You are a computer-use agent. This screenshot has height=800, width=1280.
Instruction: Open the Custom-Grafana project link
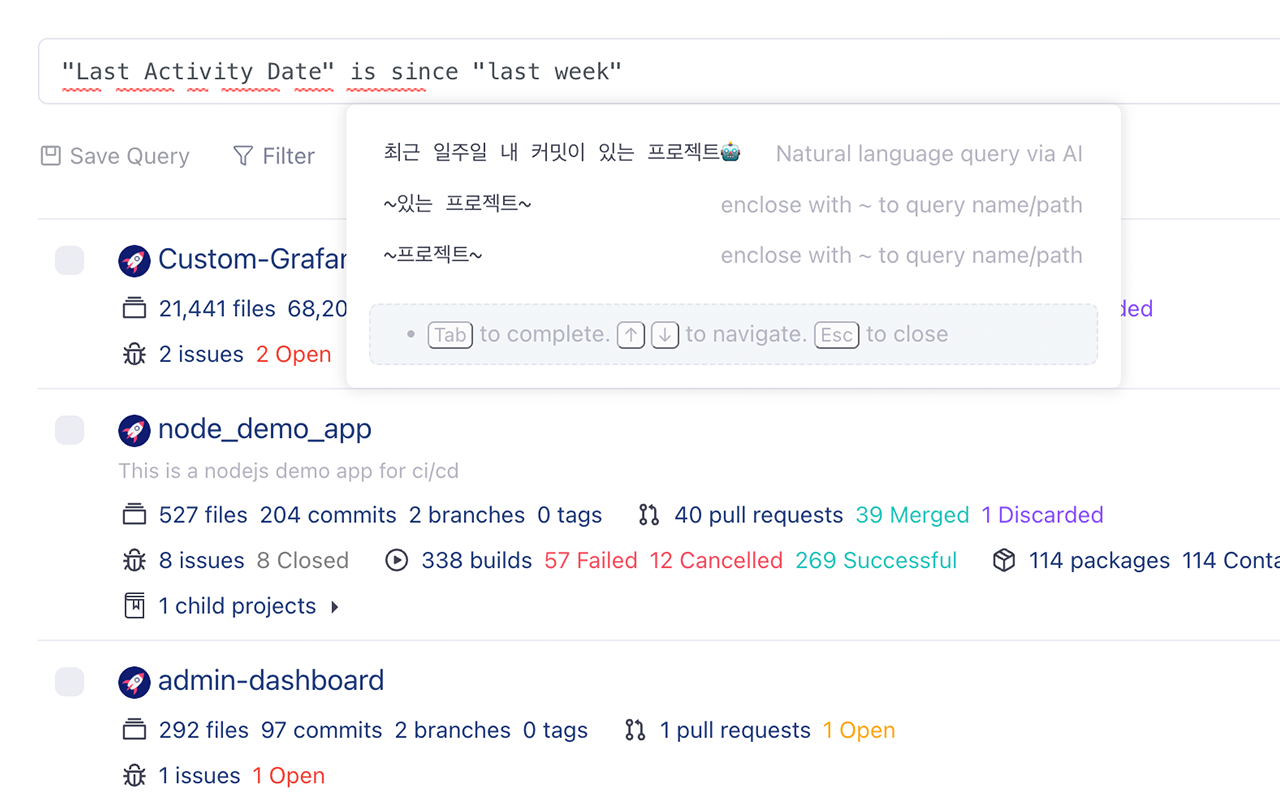(252, 259)
